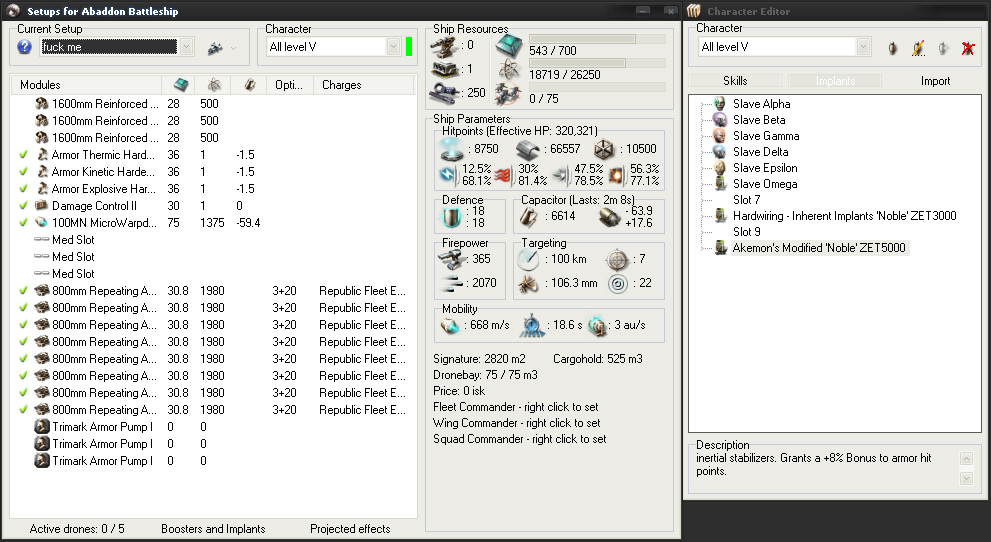This screenshot has width=991, height=542.
Task: Click Squad Commander right click to set
Action: click(520, 439)
